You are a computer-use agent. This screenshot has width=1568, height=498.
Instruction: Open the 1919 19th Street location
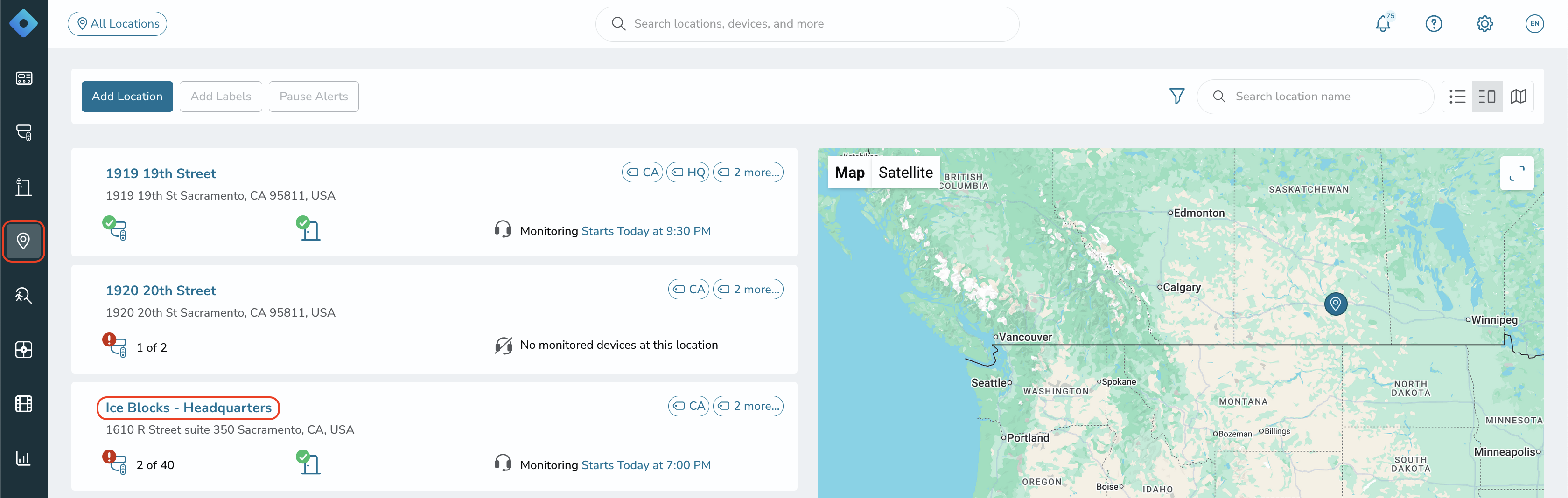(161, 174)
